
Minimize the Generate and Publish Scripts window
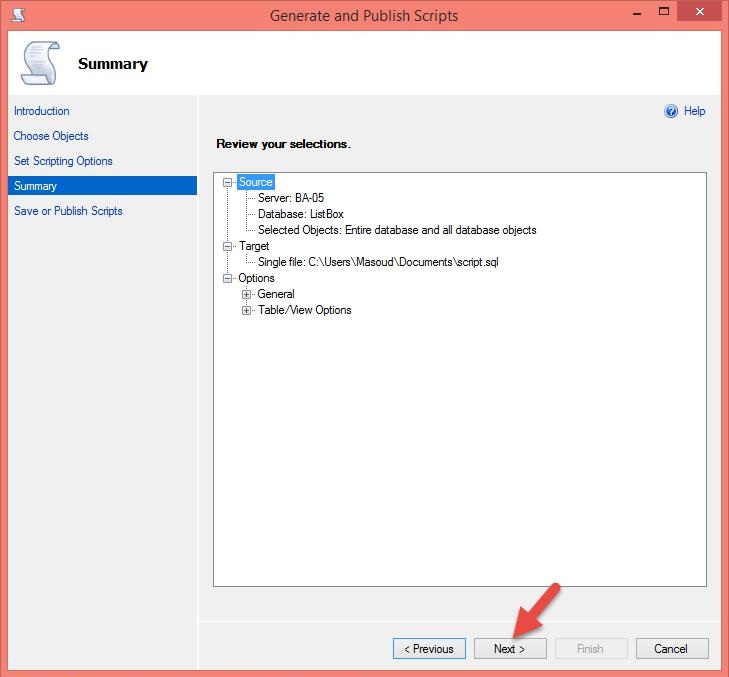[x=637, y=13]
